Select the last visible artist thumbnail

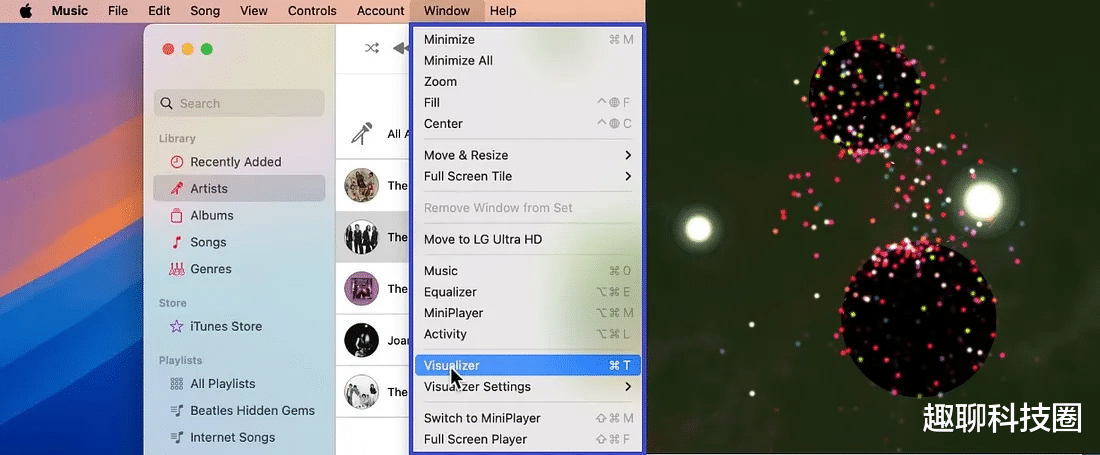pyautogui.click(x=361, y=392)
